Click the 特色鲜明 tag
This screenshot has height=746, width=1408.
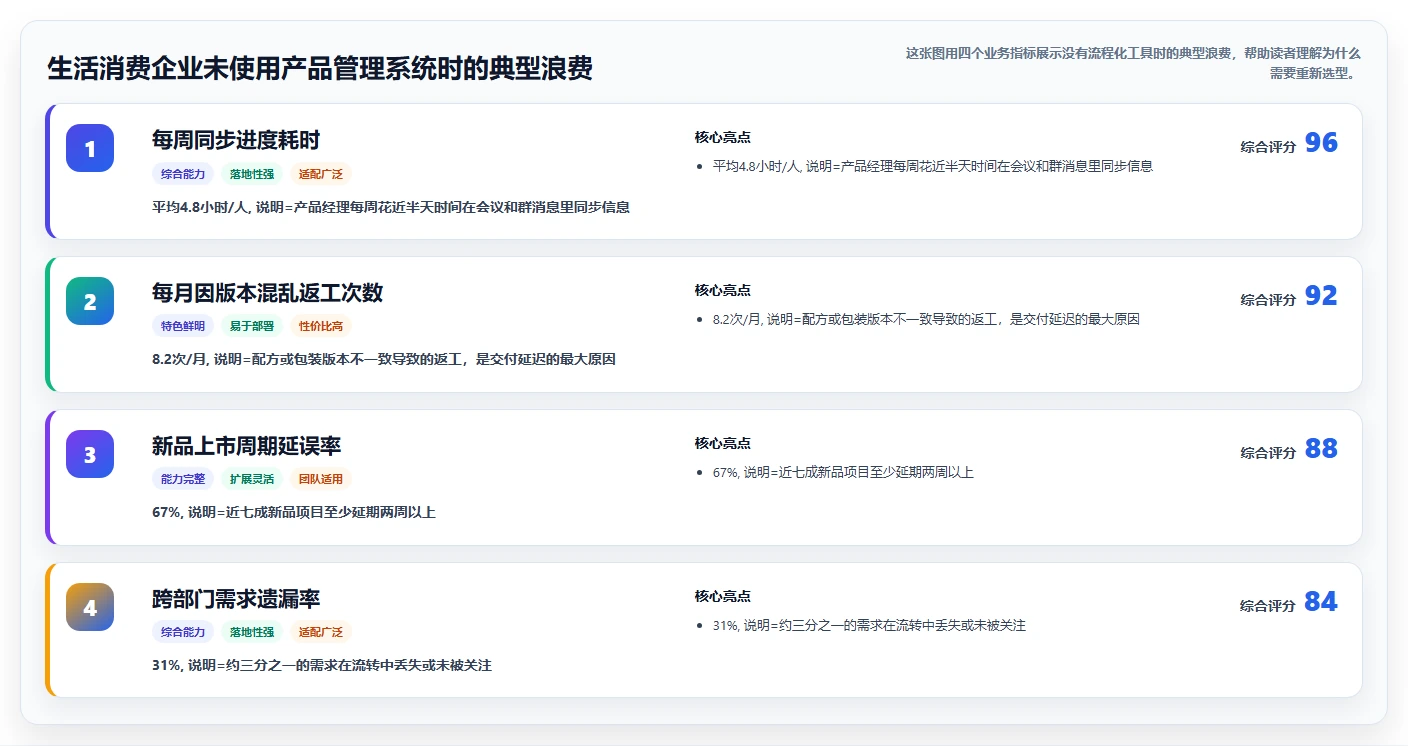click(x=183, y=326)
